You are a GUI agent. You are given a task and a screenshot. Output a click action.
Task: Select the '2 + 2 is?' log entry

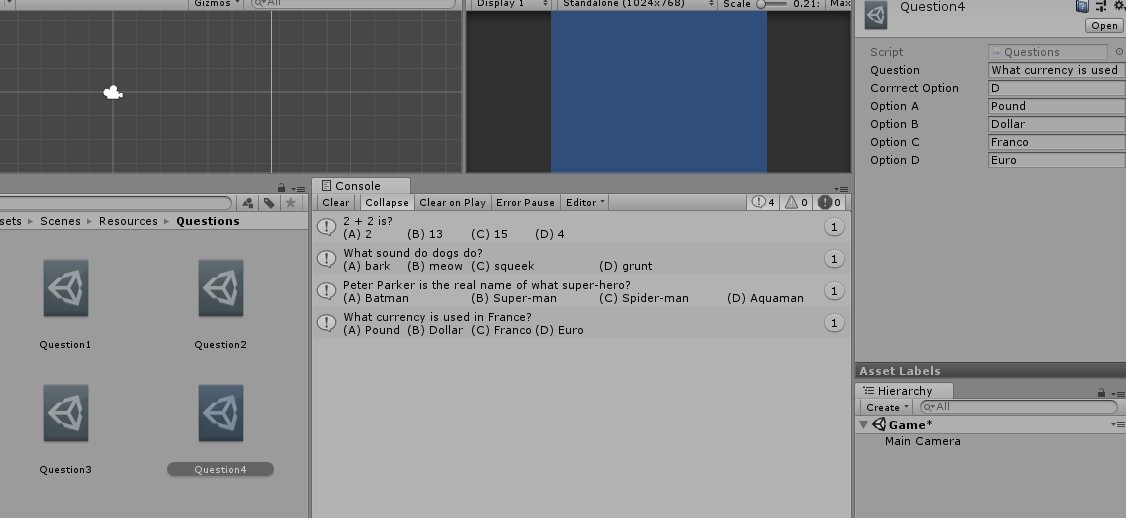[582, 227]
